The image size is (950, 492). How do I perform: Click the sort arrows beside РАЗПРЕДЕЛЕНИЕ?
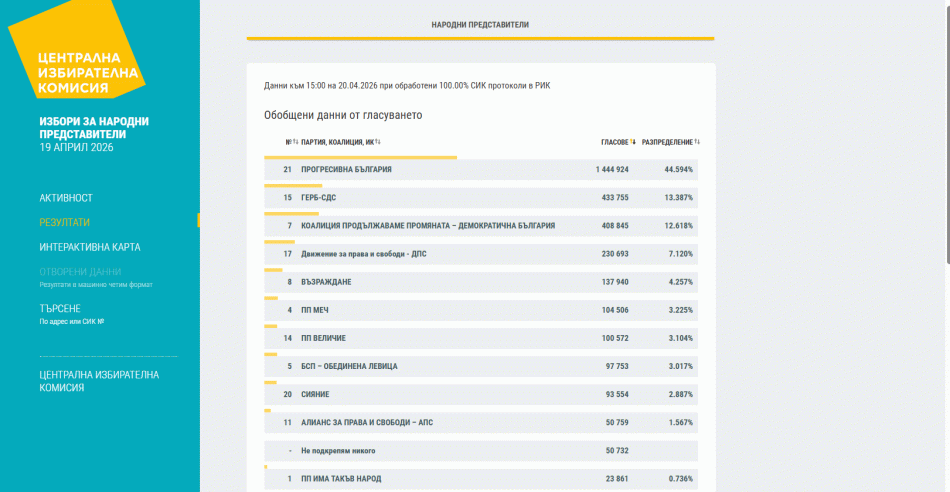pyautogui.click(x=697, y=142)
